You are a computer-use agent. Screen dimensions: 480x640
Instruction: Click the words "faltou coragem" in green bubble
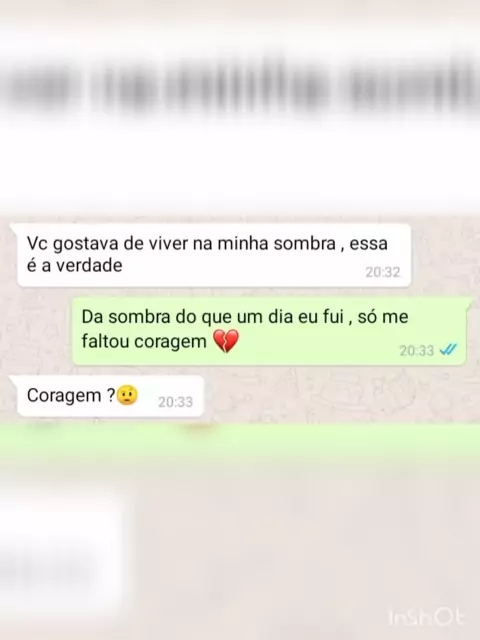coord(144,341)
